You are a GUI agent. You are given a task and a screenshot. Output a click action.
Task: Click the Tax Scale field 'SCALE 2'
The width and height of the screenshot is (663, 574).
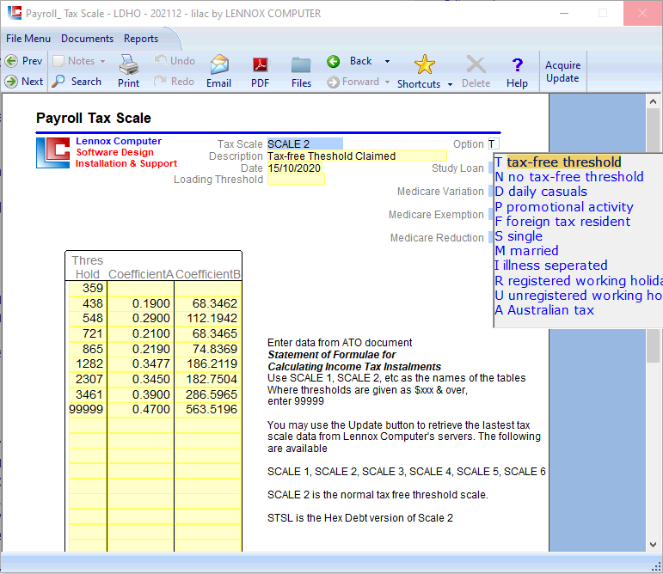click(304, 144)
